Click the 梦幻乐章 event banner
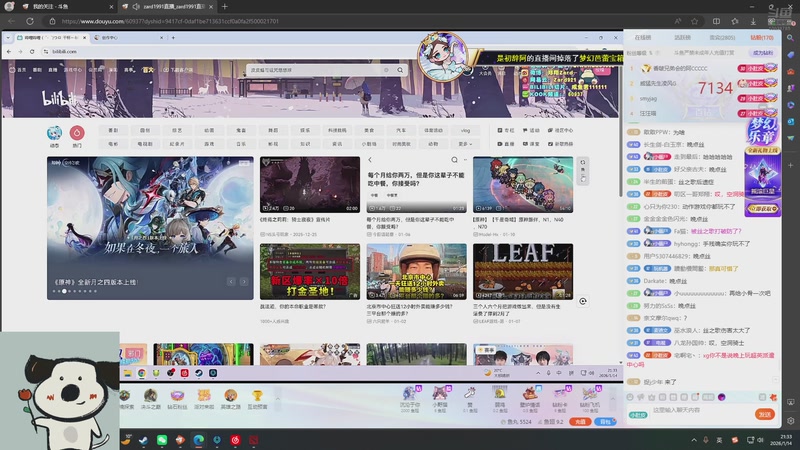Image resolution: width=800 pixels, height=450 pixels. [x=762, y=166]
